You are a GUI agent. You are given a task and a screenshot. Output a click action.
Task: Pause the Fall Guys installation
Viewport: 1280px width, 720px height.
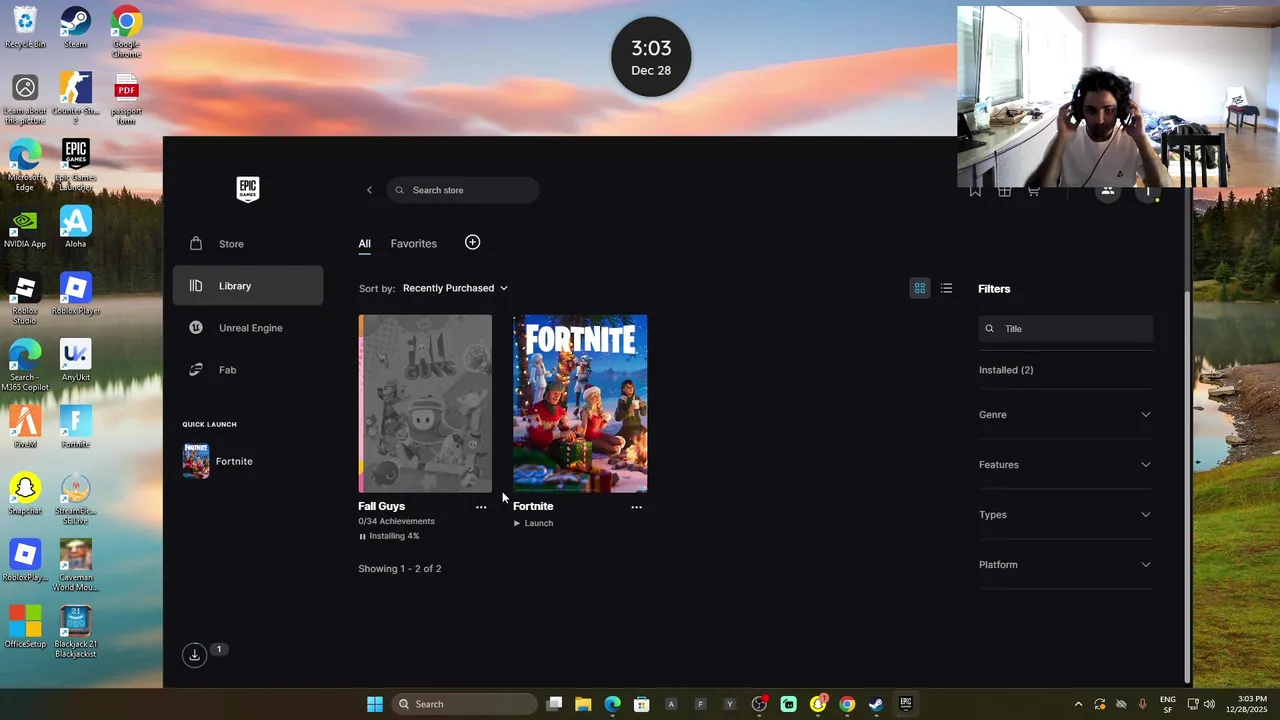click(x=362, y=536)
